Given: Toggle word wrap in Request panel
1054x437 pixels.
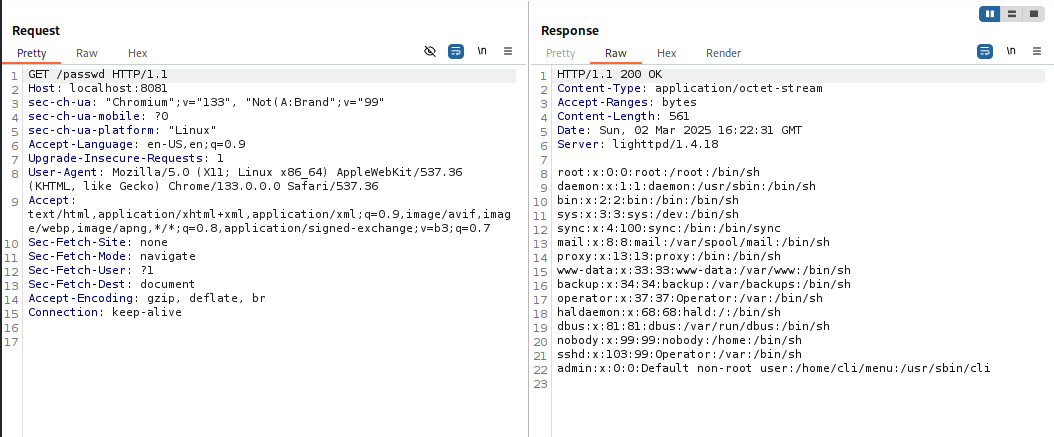Looking at the screenshot, I should [x=456, y=51].
